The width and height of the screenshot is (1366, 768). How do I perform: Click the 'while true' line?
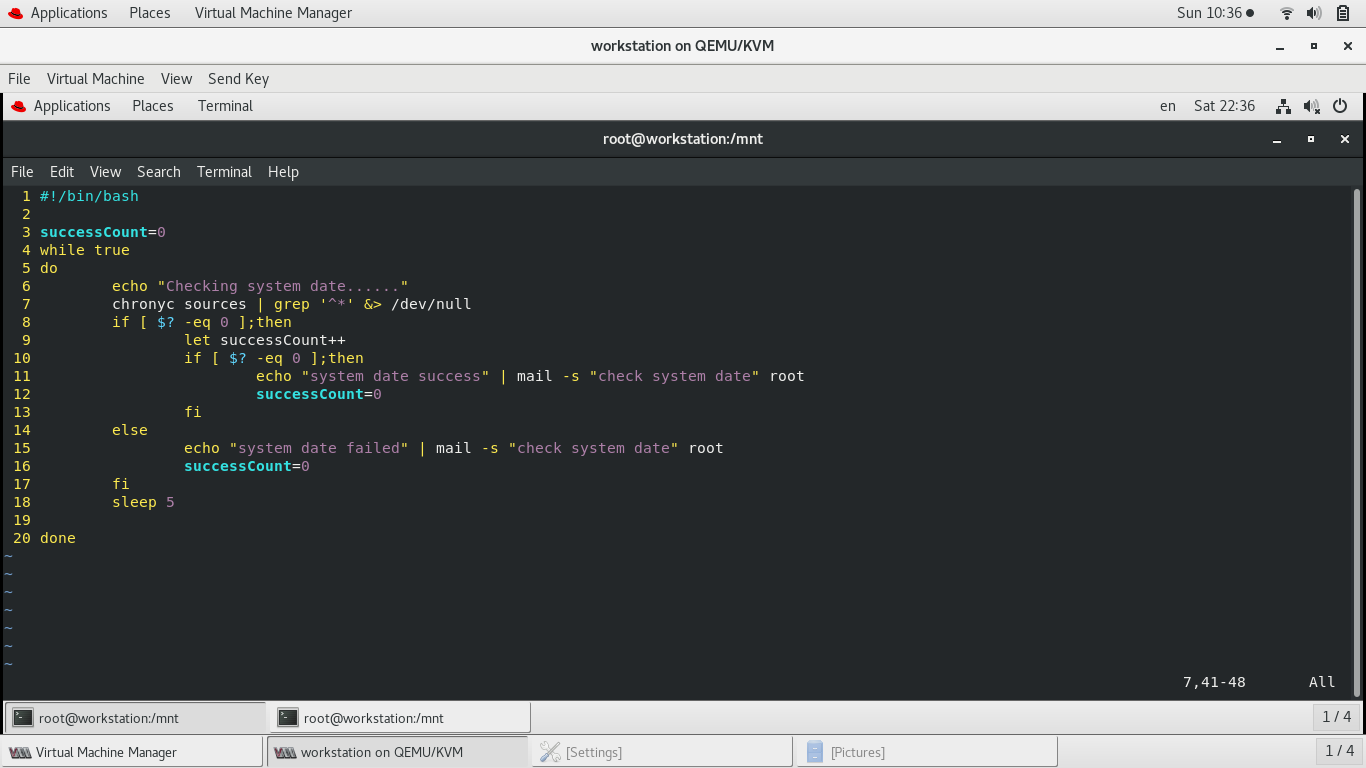(85, 250)
